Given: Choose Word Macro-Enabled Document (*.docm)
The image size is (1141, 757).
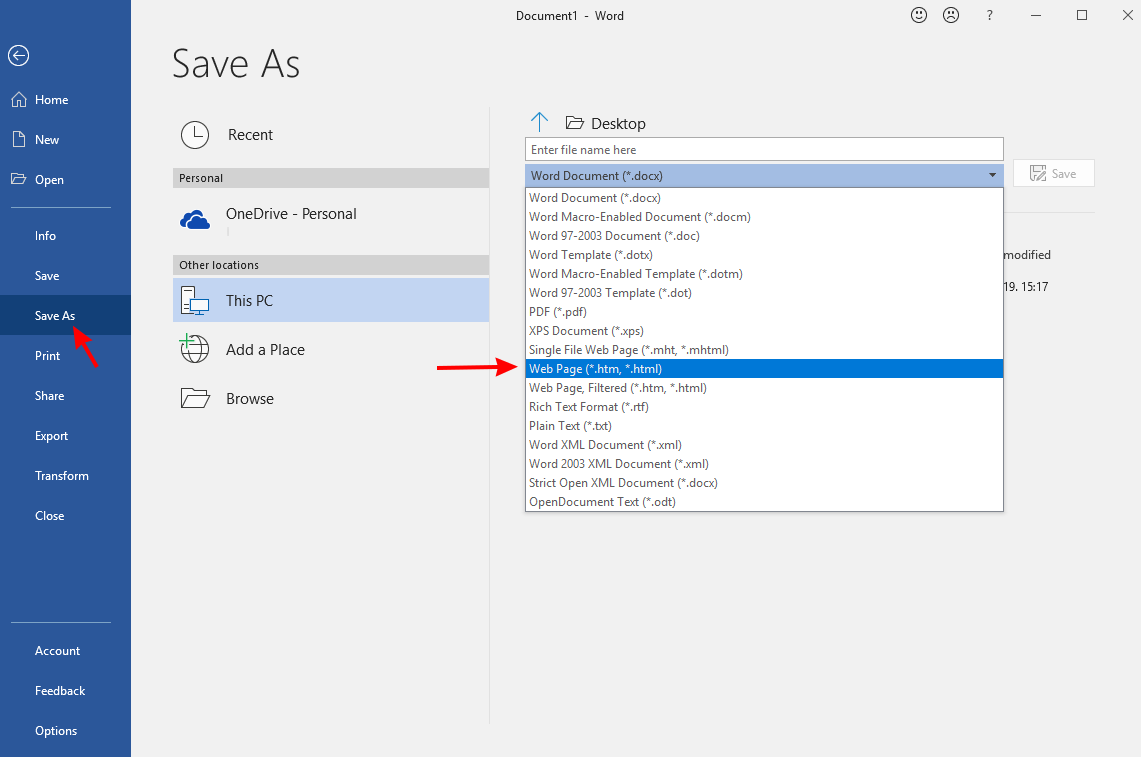Looking at the screenshot, I should coord(764,217).
